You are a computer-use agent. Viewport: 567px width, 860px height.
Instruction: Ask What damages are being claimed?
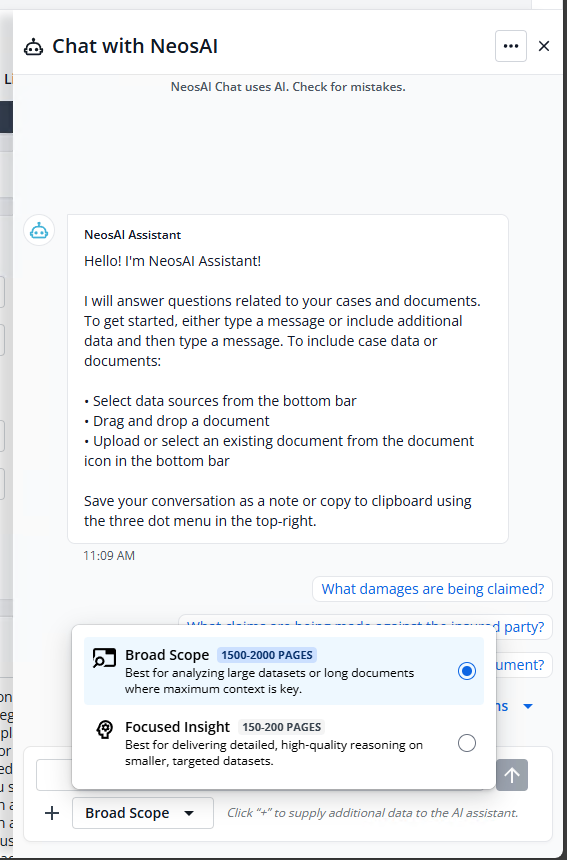pos(433,589)
